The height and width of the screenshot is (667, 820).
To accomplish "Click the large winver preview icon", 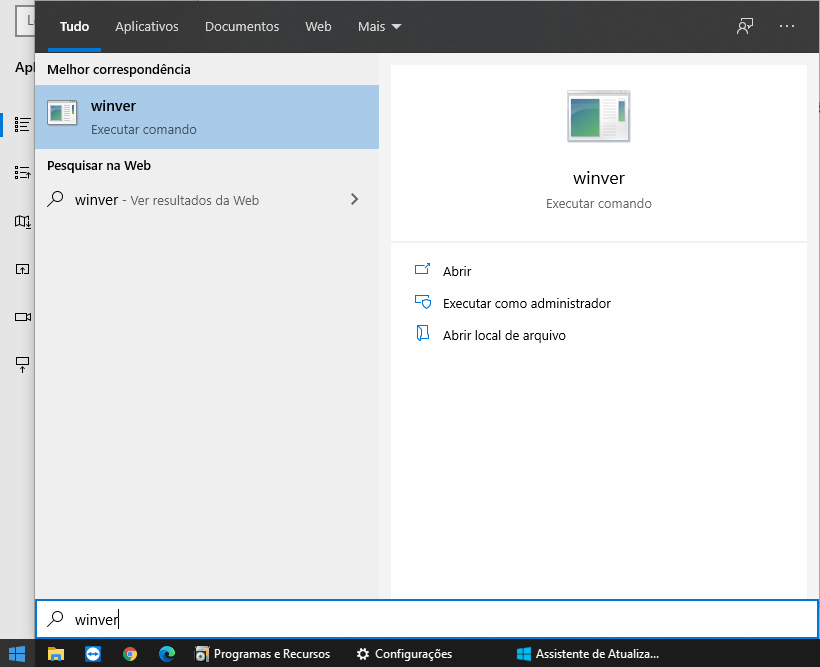I will [x=599, y=116].
